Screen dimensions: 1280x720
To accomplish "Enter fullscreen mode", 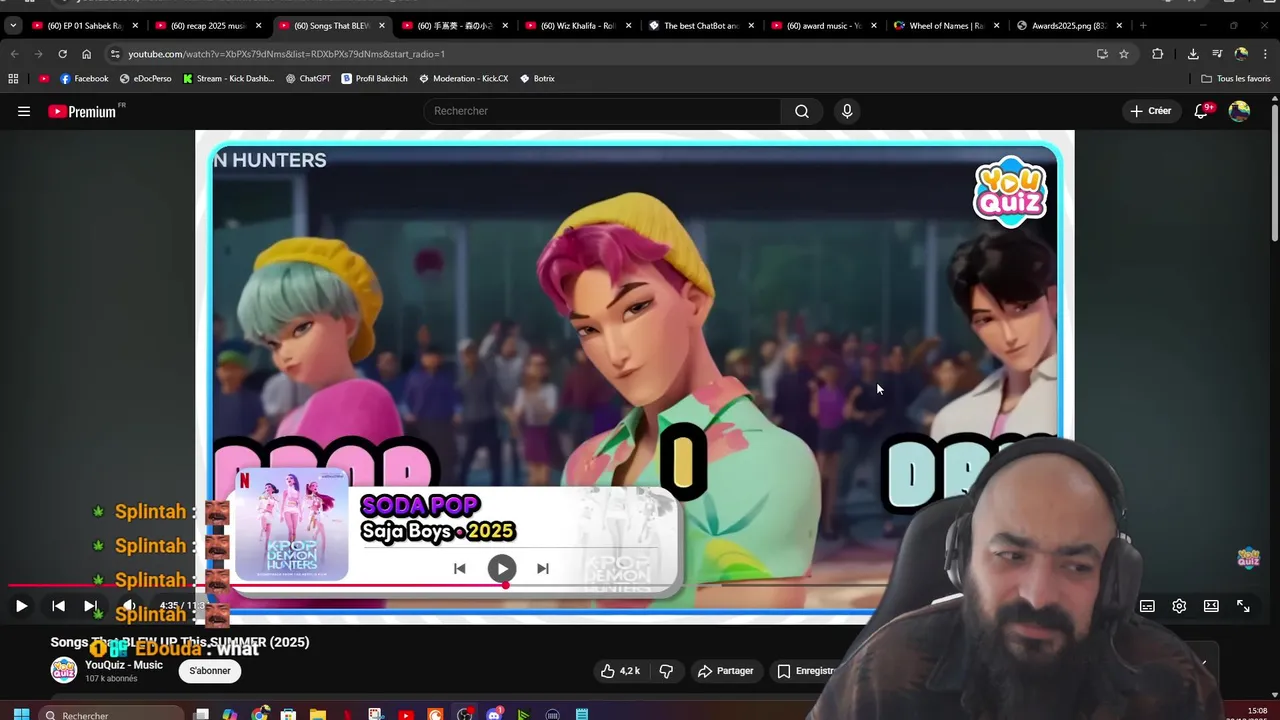I will coord(1243,606).
